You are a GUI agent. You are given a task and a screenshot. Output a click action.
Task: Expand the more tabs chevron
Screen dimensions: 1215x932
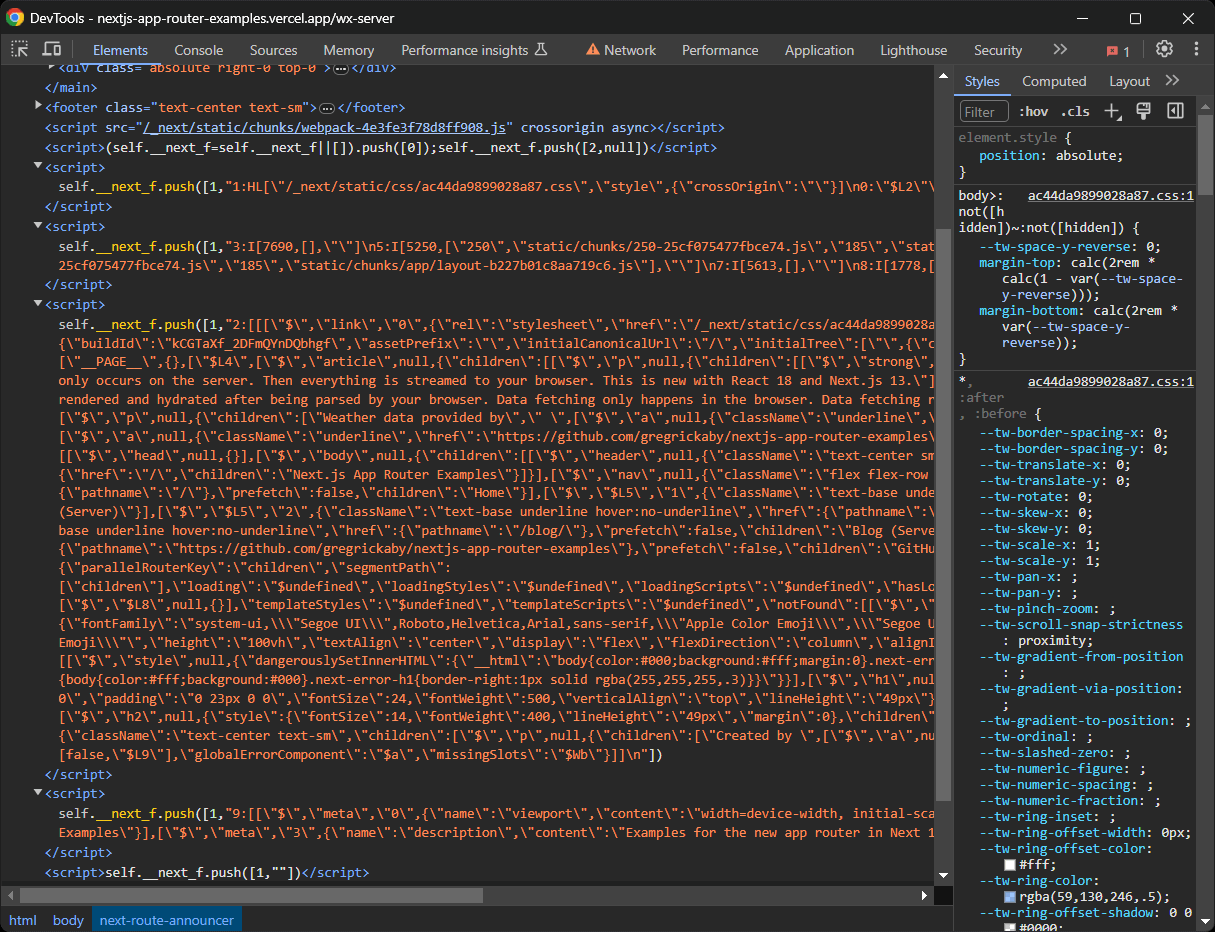click(1060, 48)
